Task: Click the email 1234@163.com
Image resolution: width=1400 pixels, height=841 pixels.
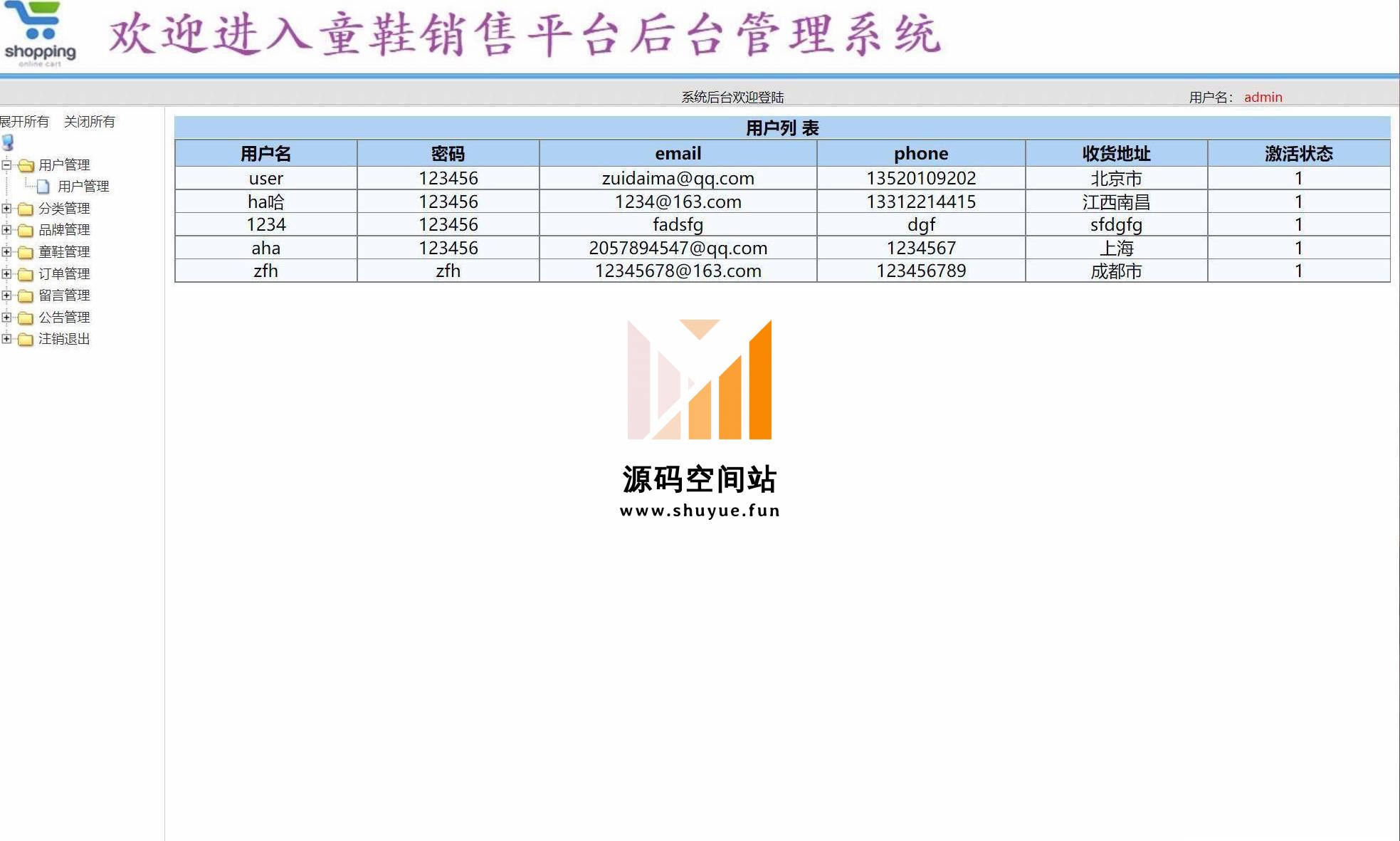Action: coord(678,202)
